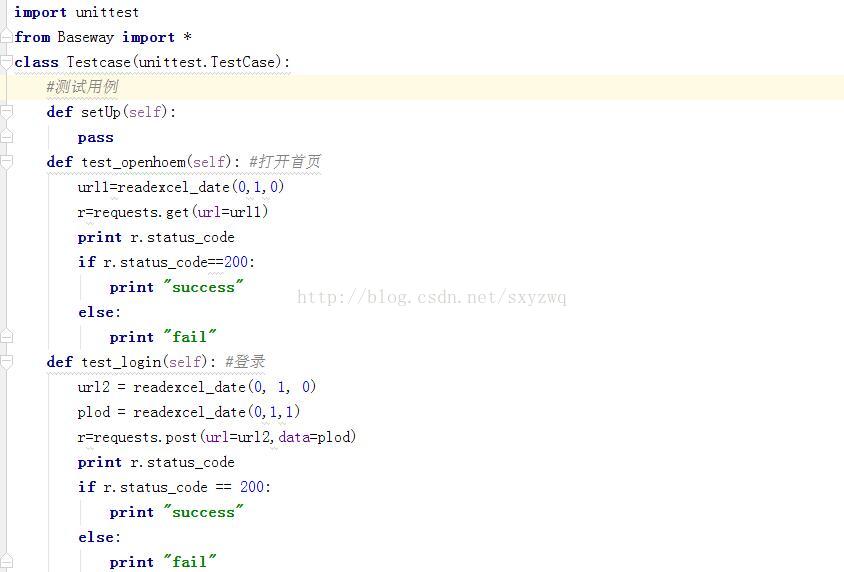The width and height of the screenshot is (844, 572).
Task: Click the 'test_login' method name
Action: pyautogui.click(x=121, y=362)
